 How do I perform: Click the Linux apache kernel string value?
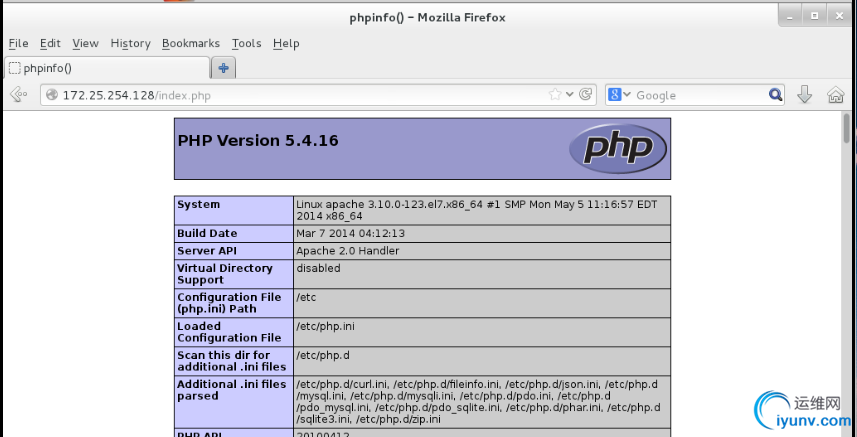coord(477,210)
